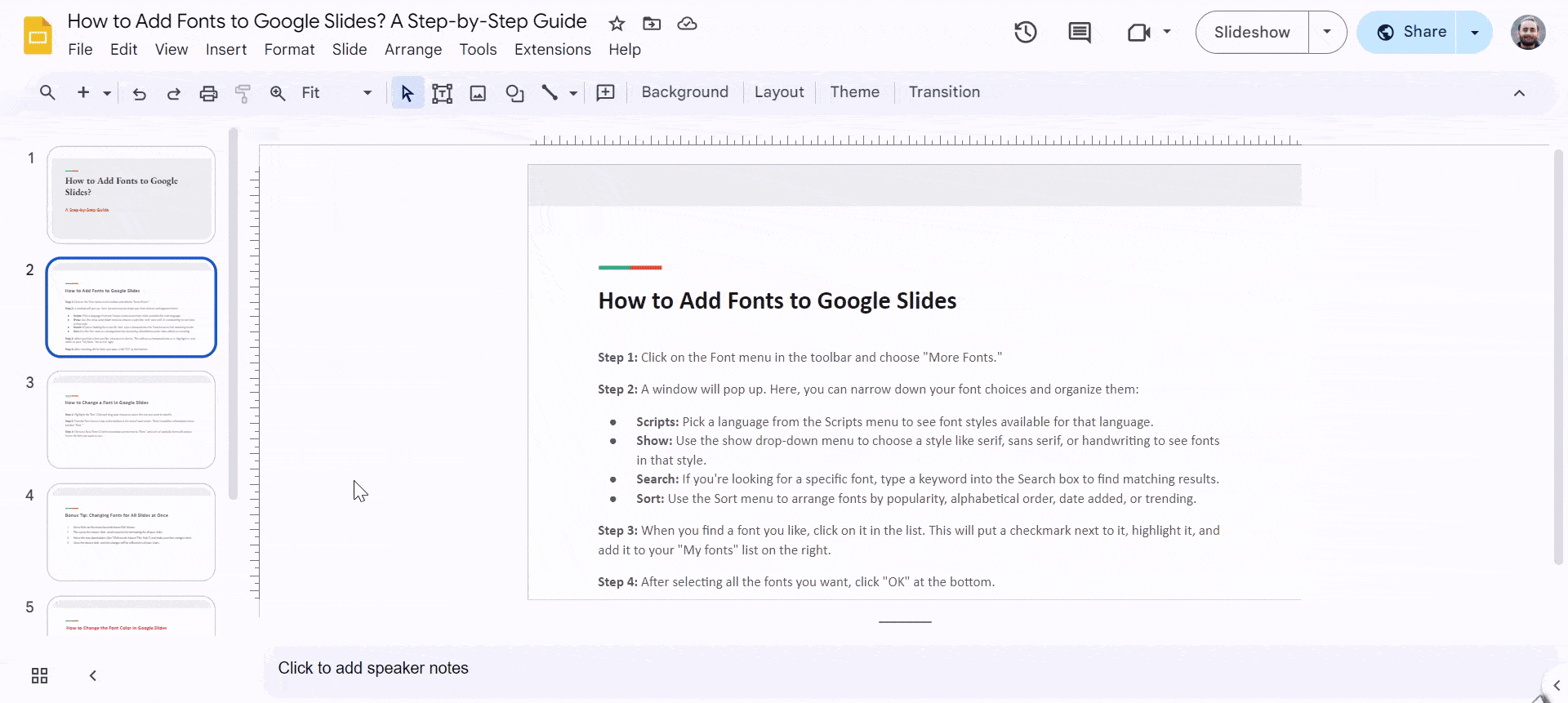Toggle grid view of slides
This screenshot has height=703, width=1568.
pos(39,675)
